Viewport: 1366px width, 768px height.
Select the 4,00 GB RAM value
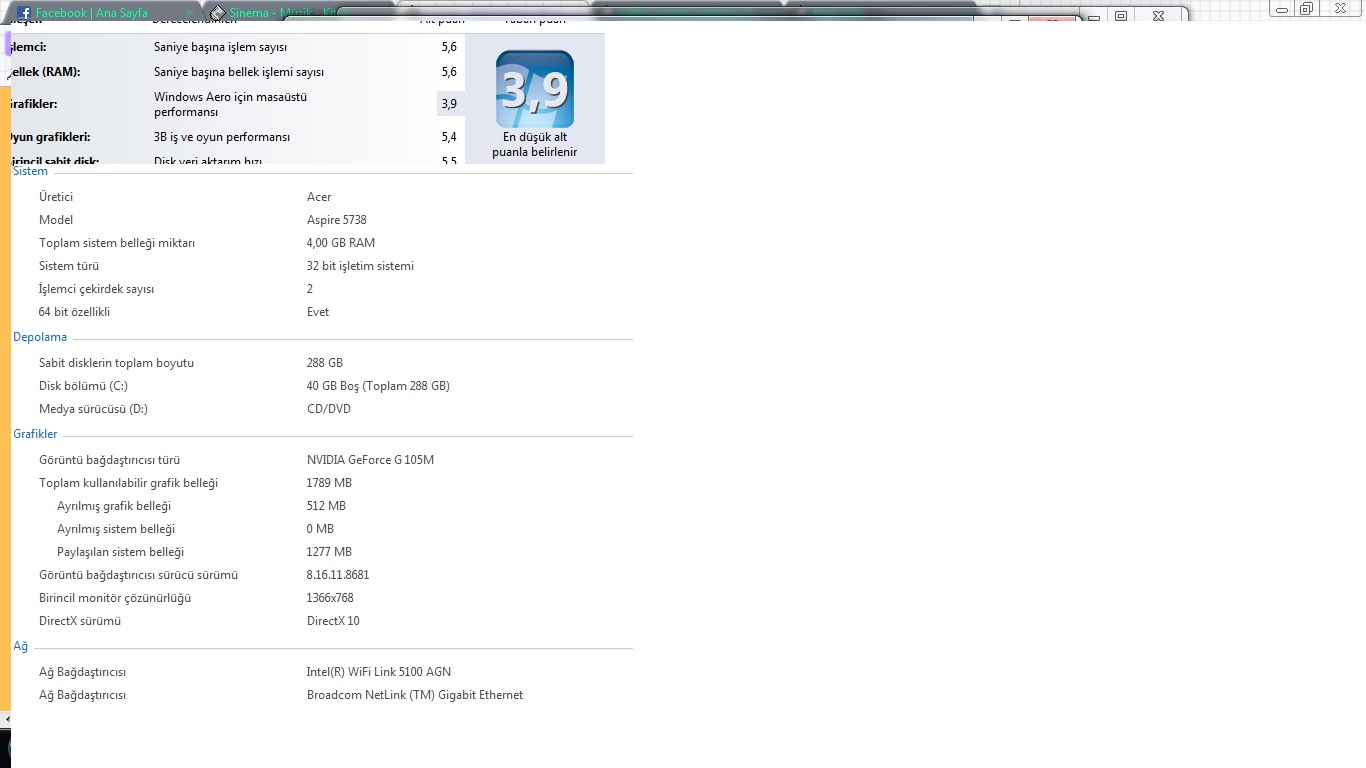pyautogui.click(x=341, y=243)
